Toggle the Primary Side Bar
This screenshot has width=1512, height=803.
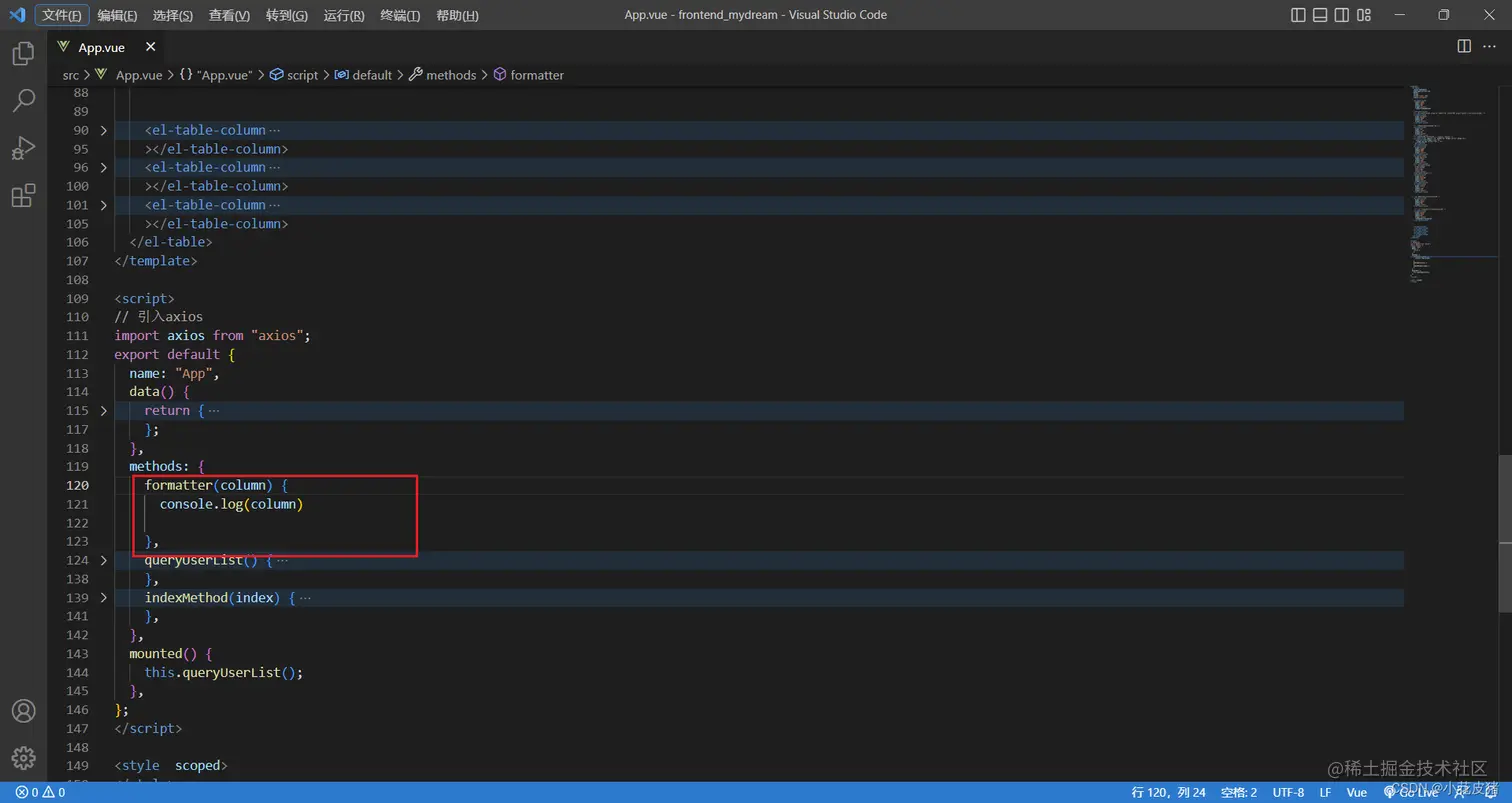coord(1298,15)
